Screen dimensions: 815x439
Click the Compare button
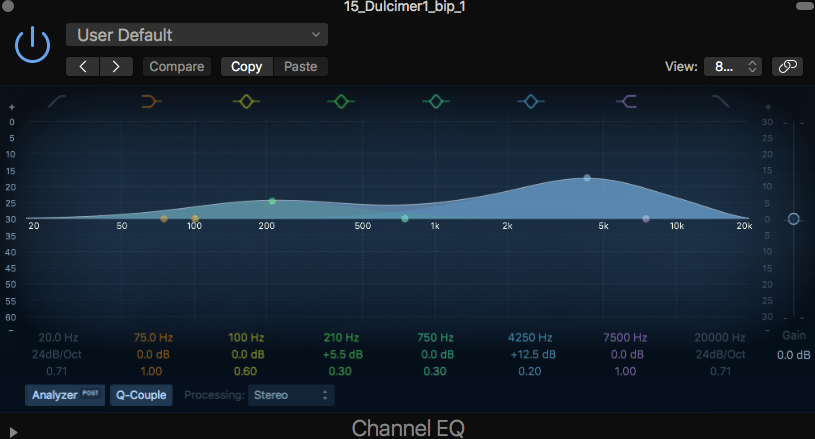point(177,67)
